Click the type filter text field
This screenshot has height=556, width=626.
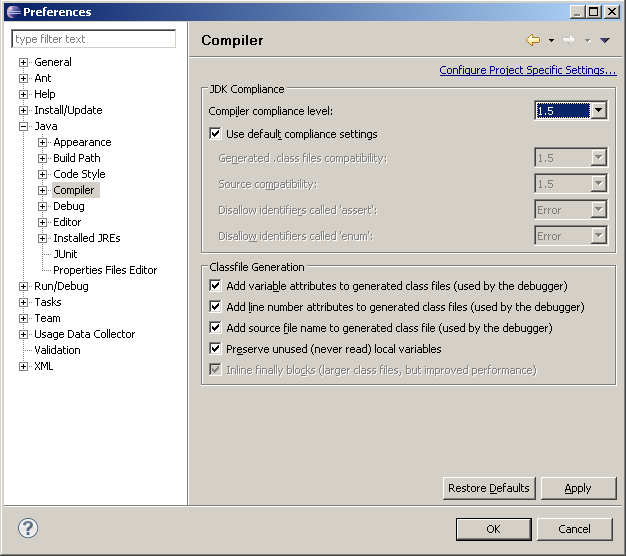click(x=93, y=39)
